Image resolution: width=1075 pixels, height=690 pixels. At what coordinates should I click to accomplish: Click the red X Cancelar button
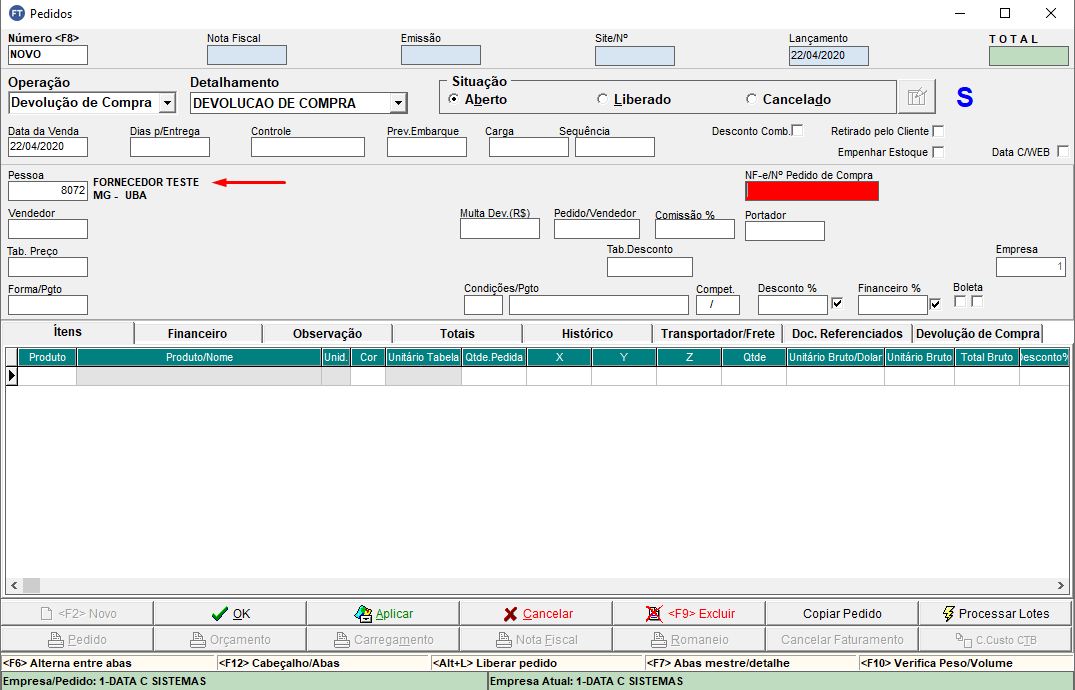click(x=536, y=613)
